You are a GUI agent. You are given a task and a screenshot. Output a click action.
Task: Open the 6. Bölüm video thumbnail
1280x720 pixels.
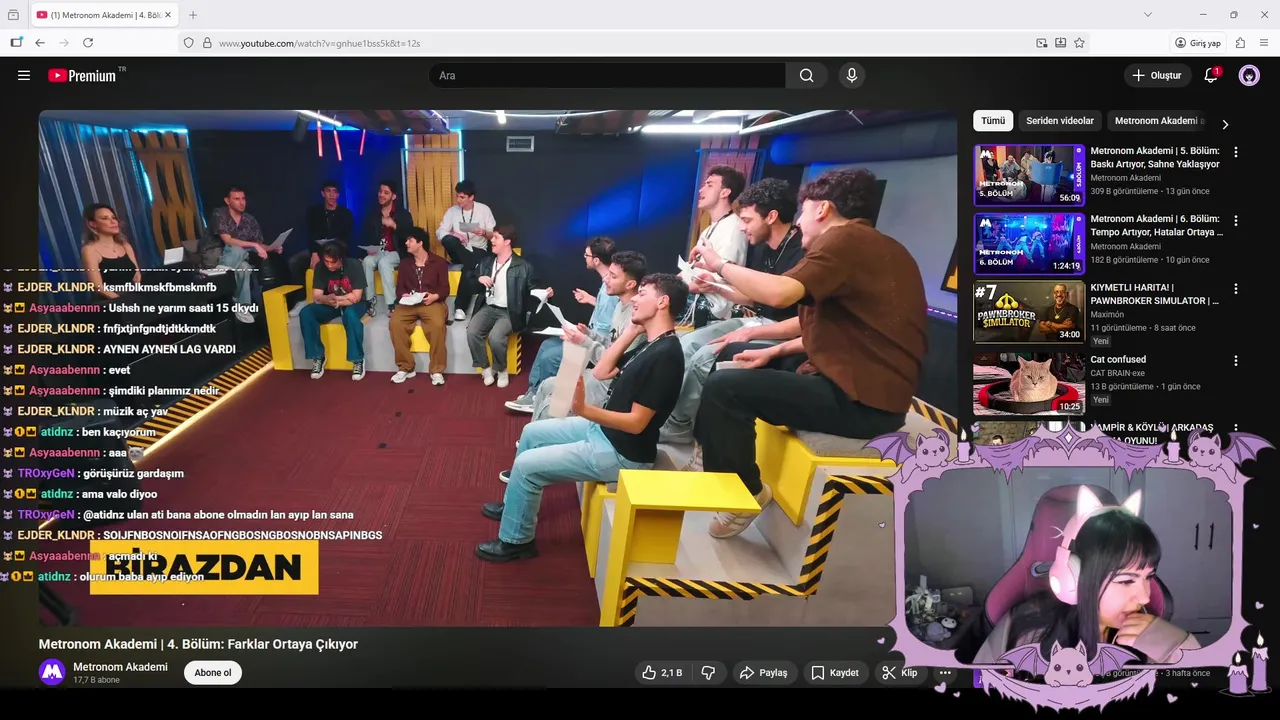click(1029, 243)
